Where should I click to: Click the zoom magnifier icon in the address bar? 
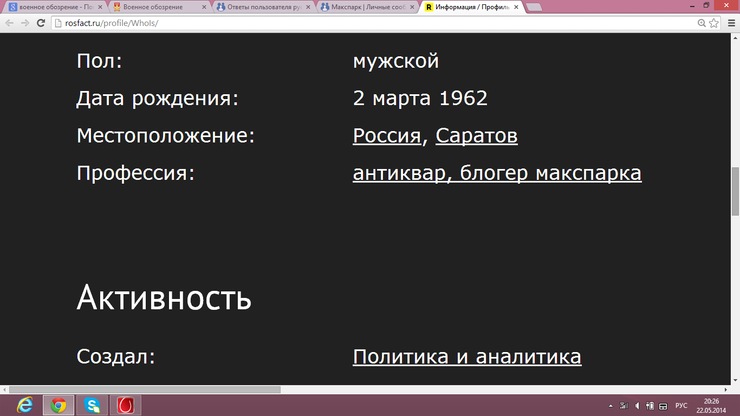tap(702, 23)
